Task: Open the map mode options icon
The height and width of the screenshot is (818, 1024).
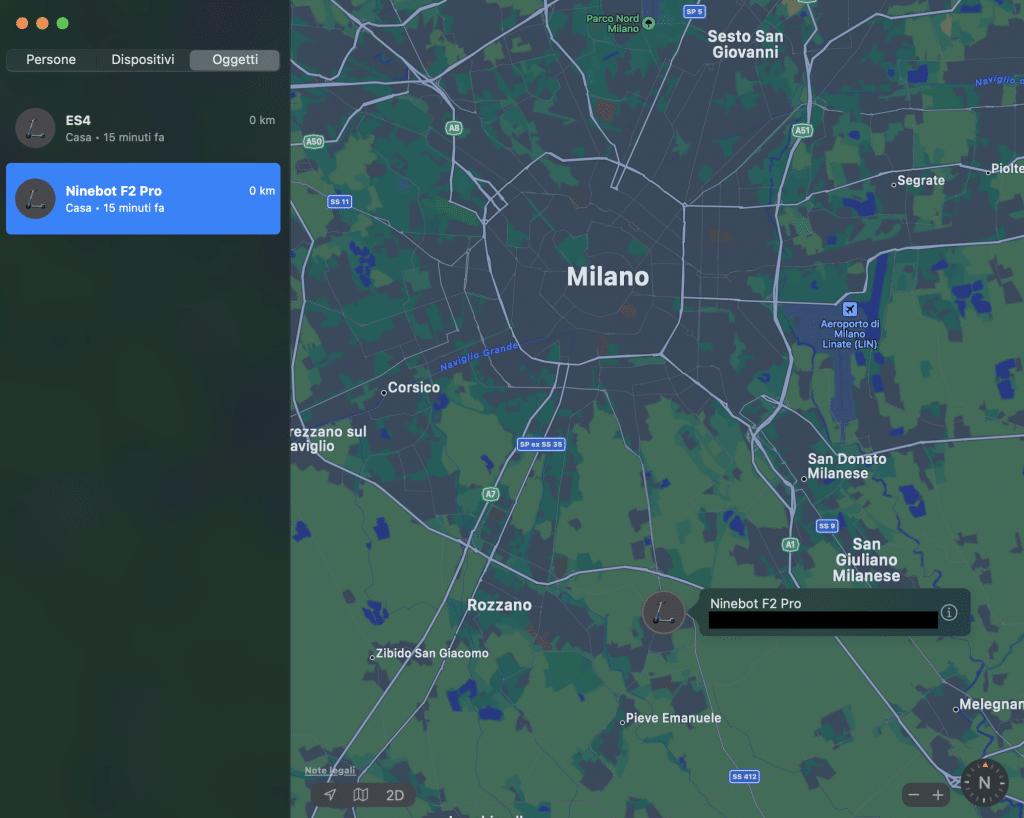Action: click(361, 794)
